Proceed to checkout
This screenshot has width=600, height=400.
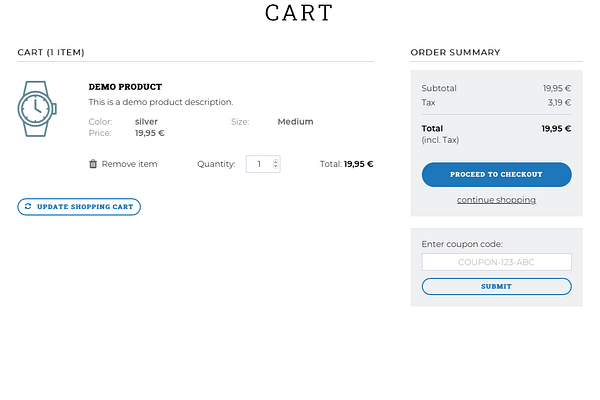[x=496, y=175]
